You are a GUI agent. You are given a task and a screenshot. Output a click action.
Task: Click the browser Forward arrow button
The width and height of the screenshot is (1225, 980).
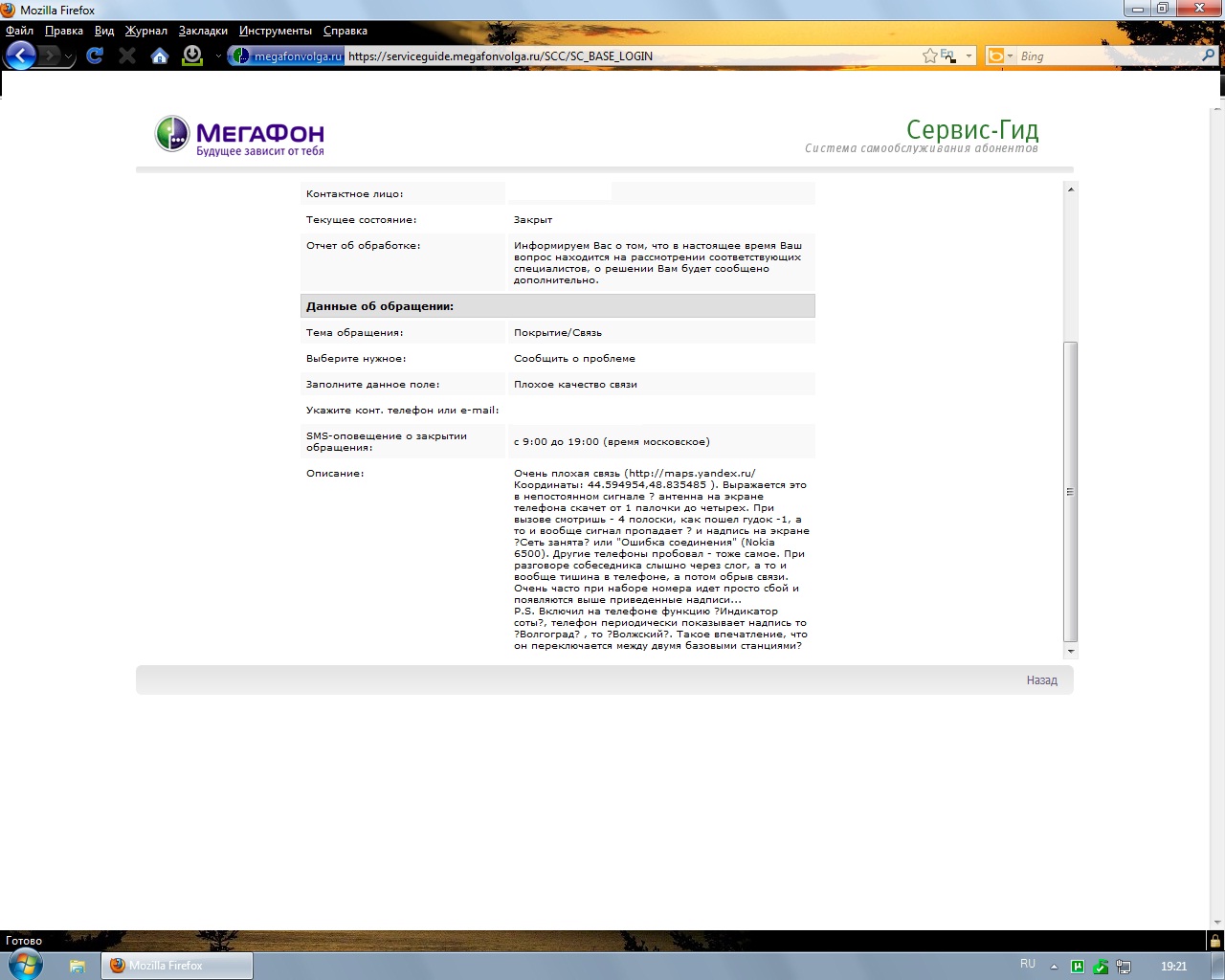49,56
